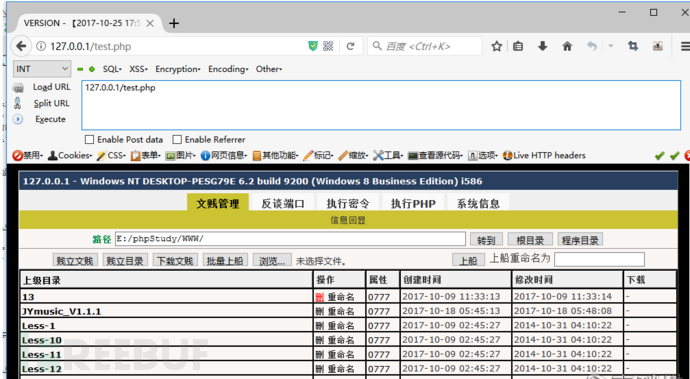Open the JYmusic_V1.1.1 folder link
This screenshot has width=690, height=379.
(62, 311)
